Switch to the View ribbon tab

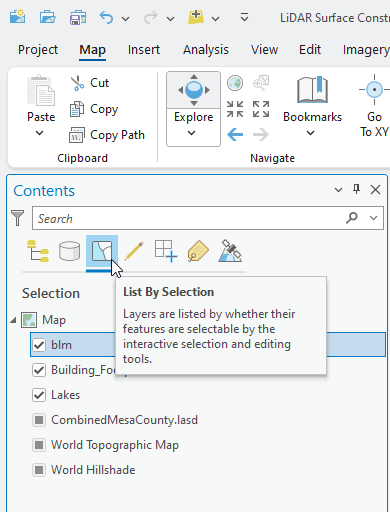click(264, 50)
